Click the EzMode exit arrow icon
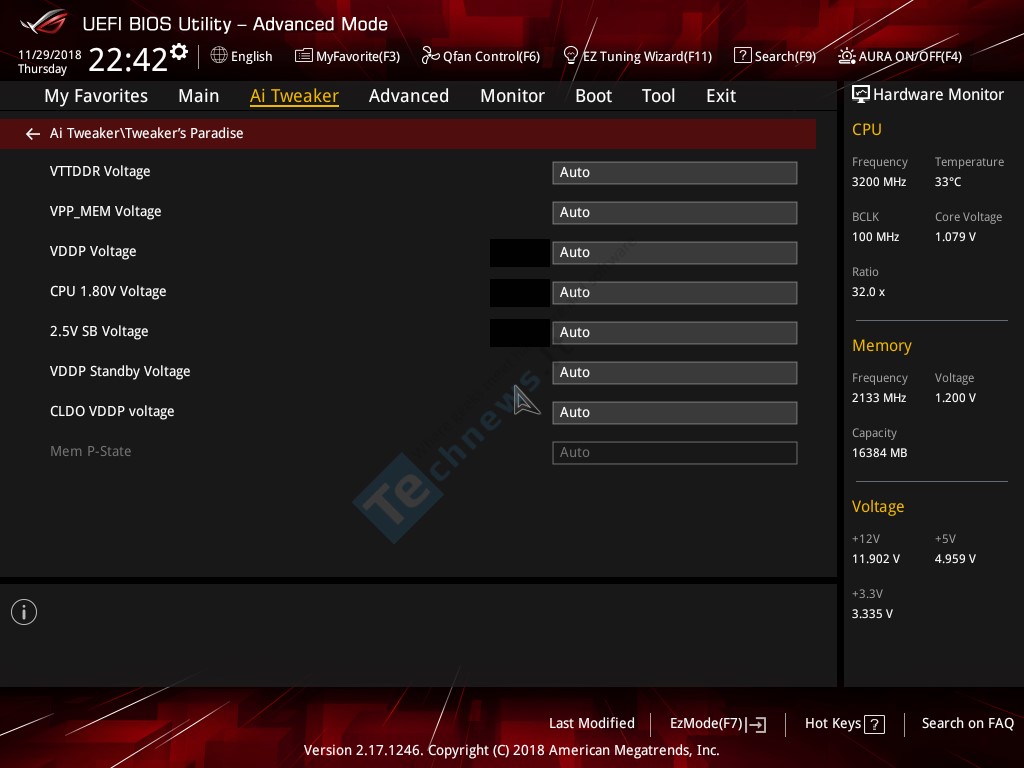This screenshot has height=768, width=1024. (756, 724)
